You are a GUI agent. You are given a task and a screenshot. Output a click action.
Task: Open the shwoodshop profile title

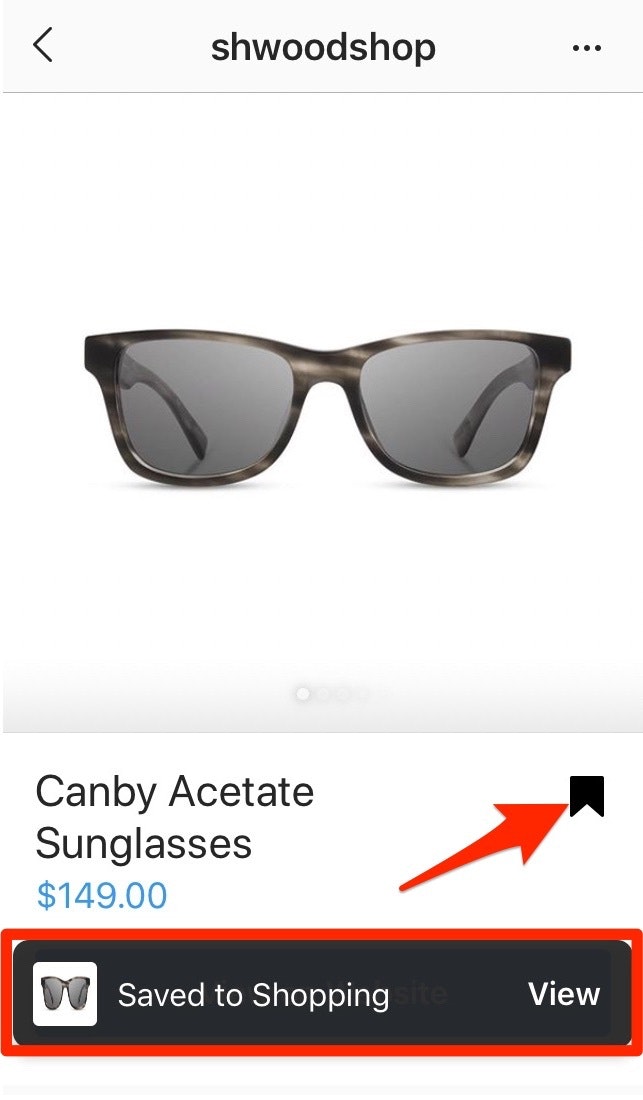(323, 48)
